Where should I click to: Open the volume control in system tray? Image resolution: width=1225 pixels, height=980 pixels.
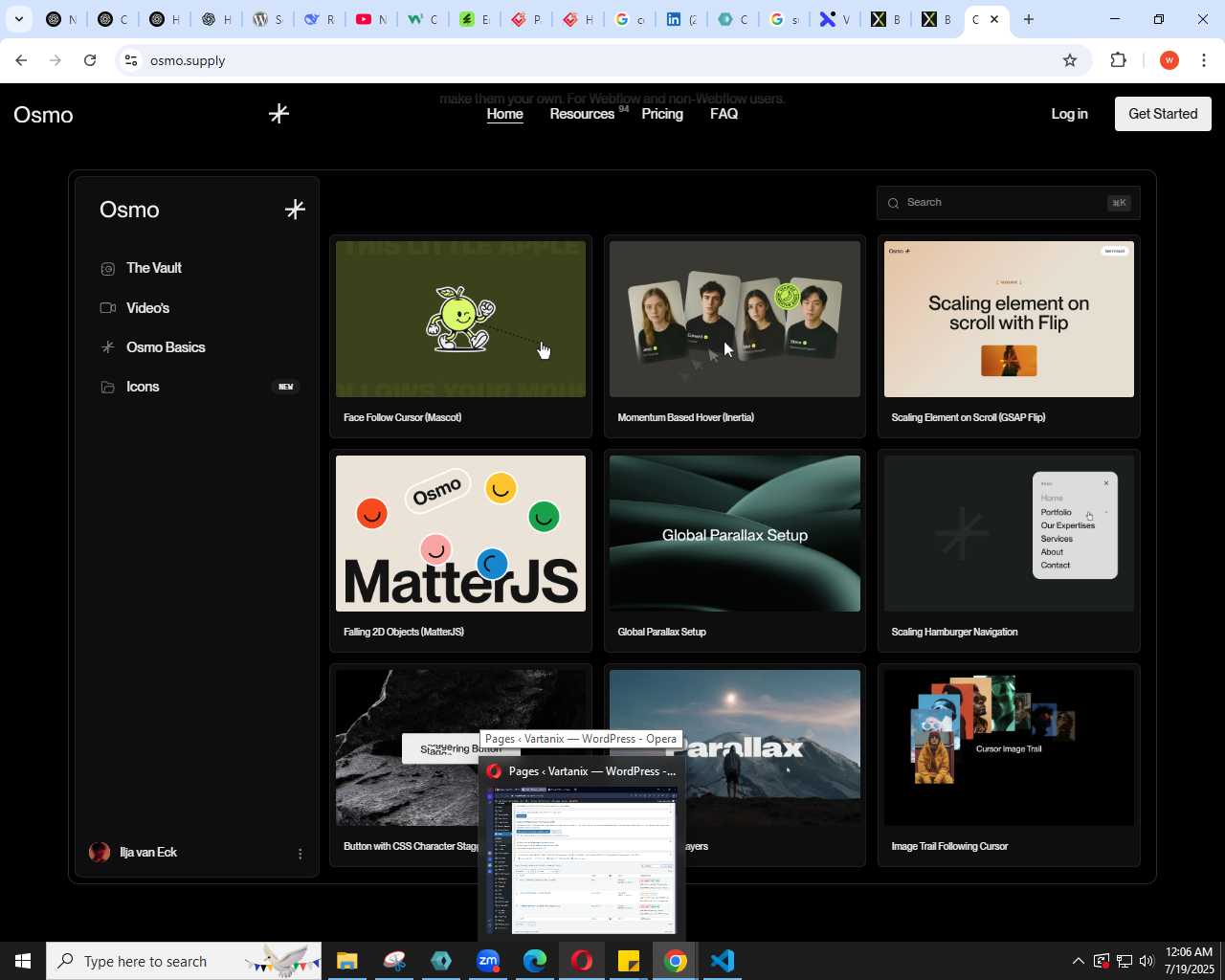(1147, 961)
